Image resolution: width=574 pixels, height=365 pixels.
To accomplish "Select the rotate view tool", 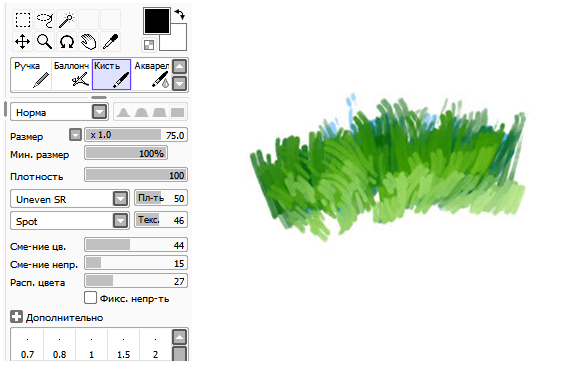I will pyautogui.click(x=67, y=41).
